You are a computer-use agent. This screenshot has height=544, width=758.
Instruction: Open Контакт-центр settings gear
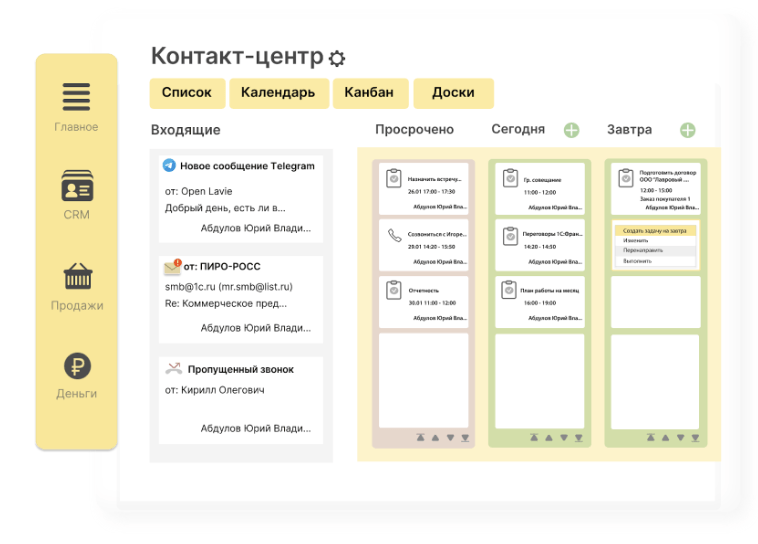click(x=337, y=59)
